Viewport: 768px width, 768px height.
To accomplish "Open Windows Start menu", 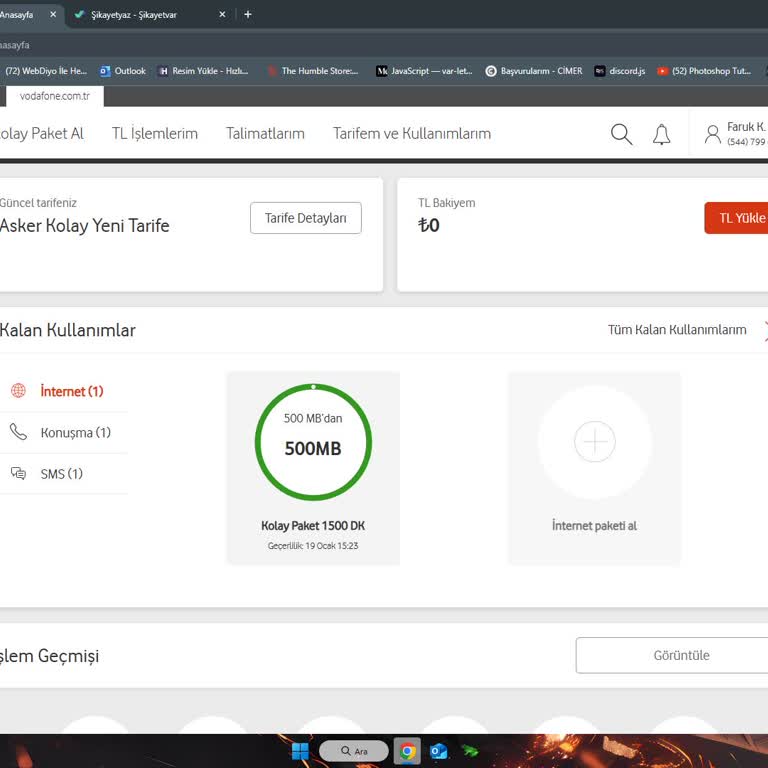I will [x=300, y=751].
